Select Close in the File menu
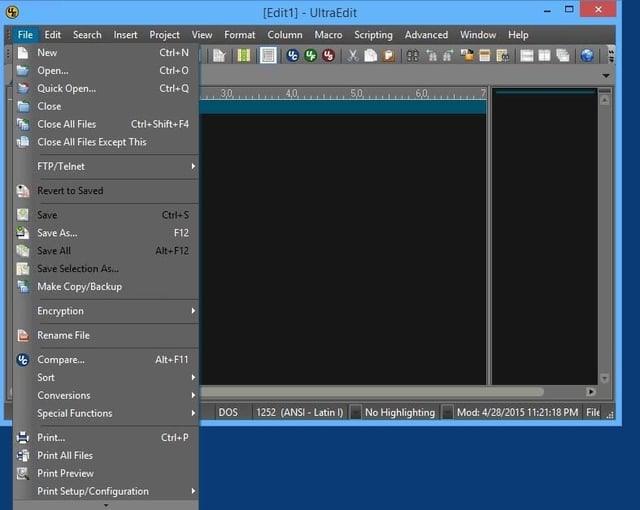The height and width of the screenshot is (510, 640). tap(106, 106)
